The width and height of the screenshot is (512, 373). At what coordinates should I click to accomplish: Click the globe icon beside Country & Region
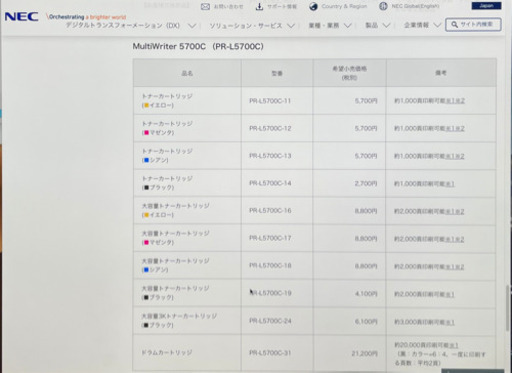(x=313, y=6)
